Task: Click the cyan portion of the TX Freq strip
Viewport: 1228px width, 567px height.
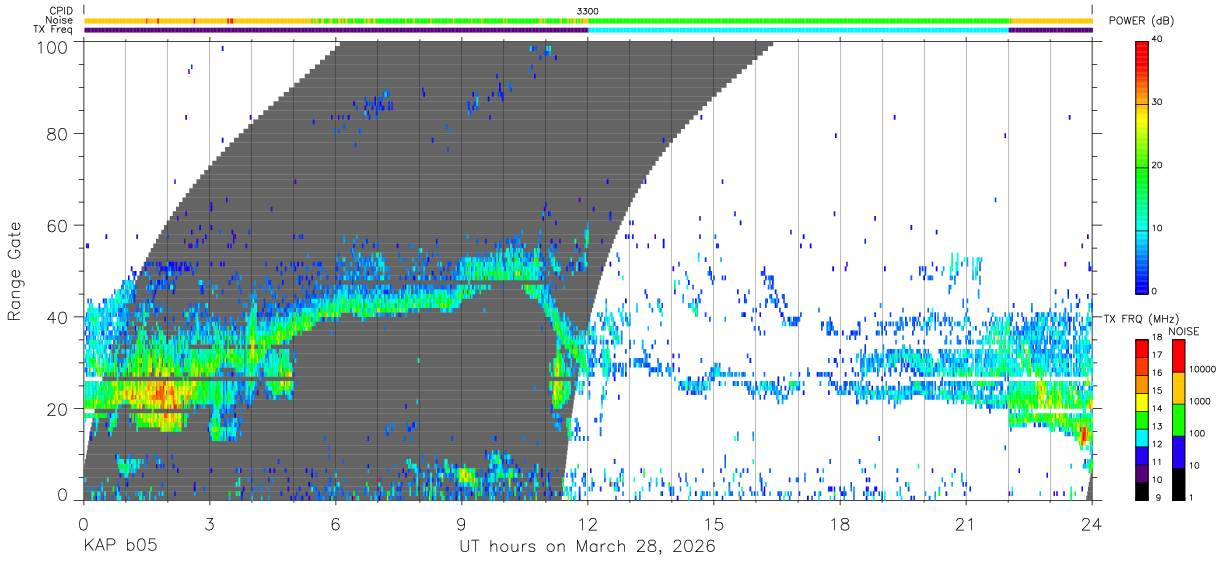Action: click(798, 30)
